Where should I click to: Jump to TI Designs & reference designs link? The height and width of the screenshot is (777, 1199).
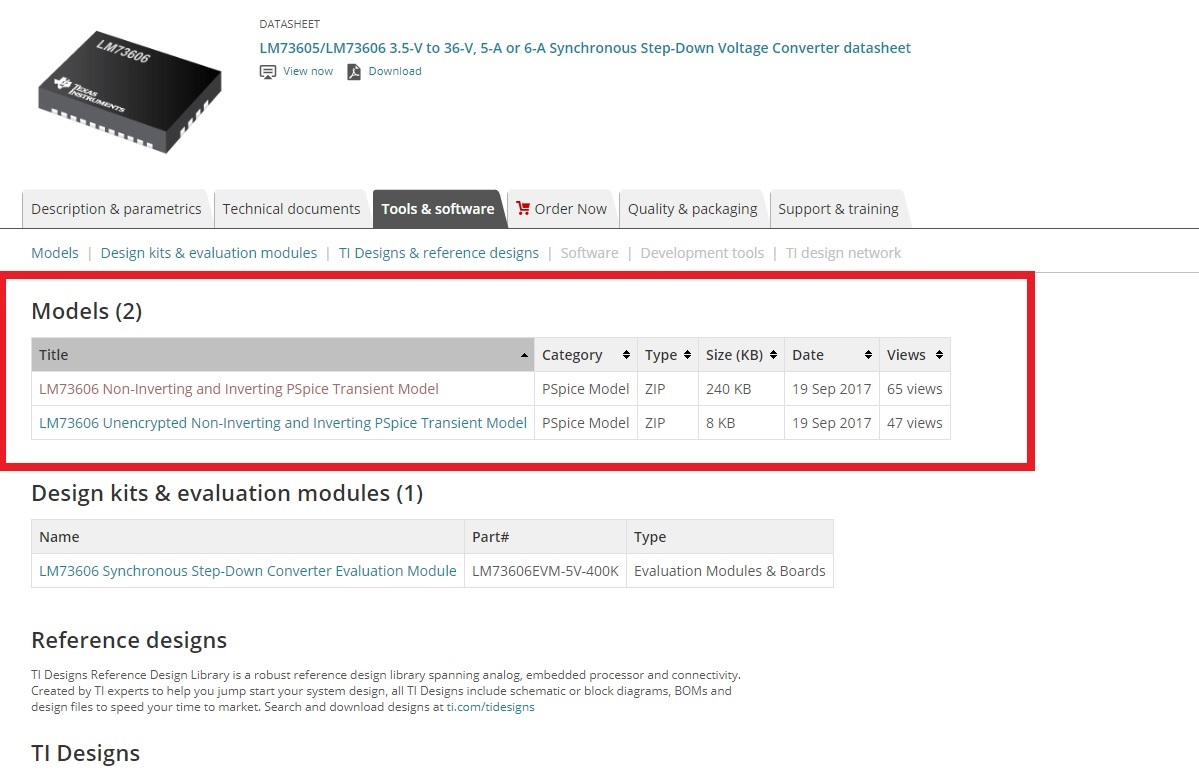tap(439, 253)
